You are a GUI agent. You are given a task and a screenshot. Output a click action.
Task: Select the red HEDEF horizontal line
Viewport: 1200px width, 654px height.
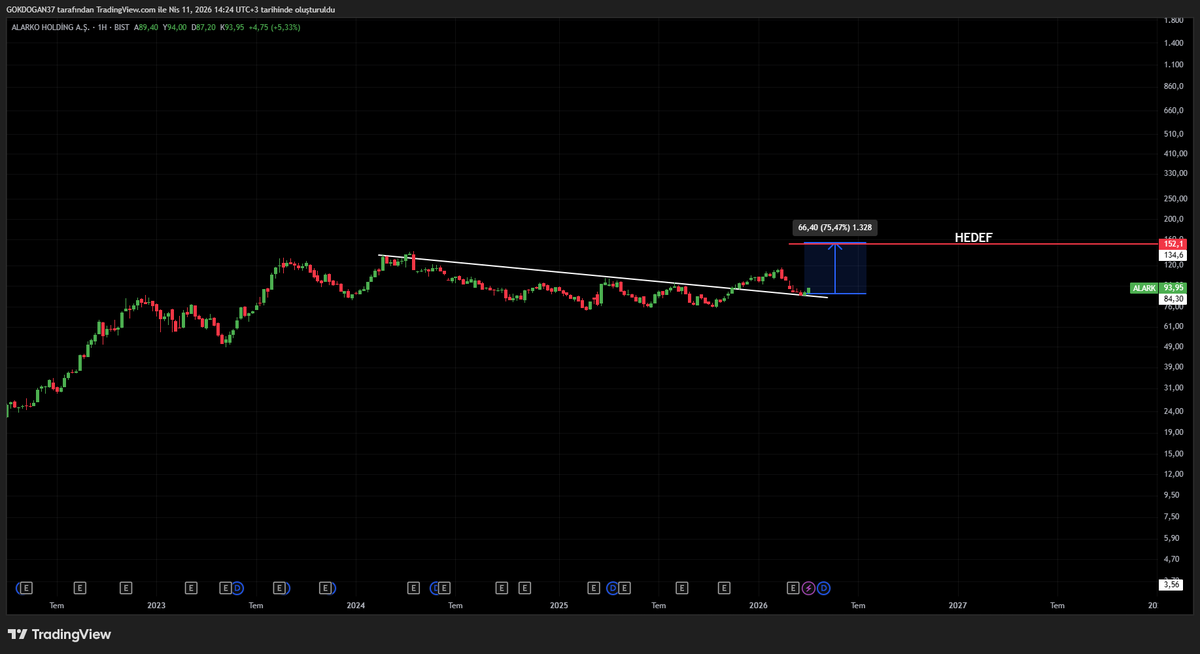[x=973, y=244]
